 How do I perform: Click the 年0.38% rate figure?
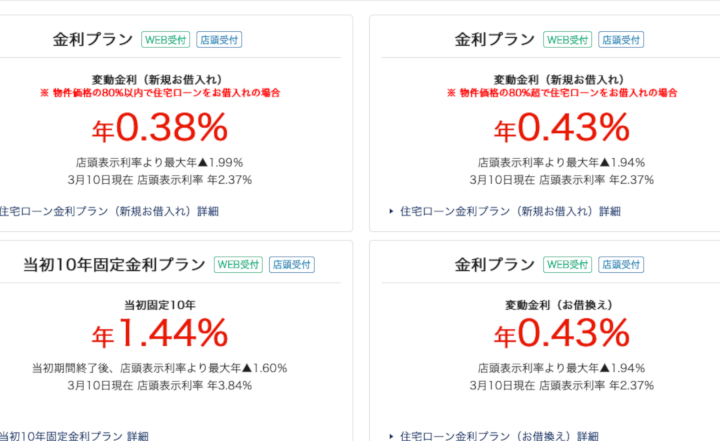(x=160, y=128)
